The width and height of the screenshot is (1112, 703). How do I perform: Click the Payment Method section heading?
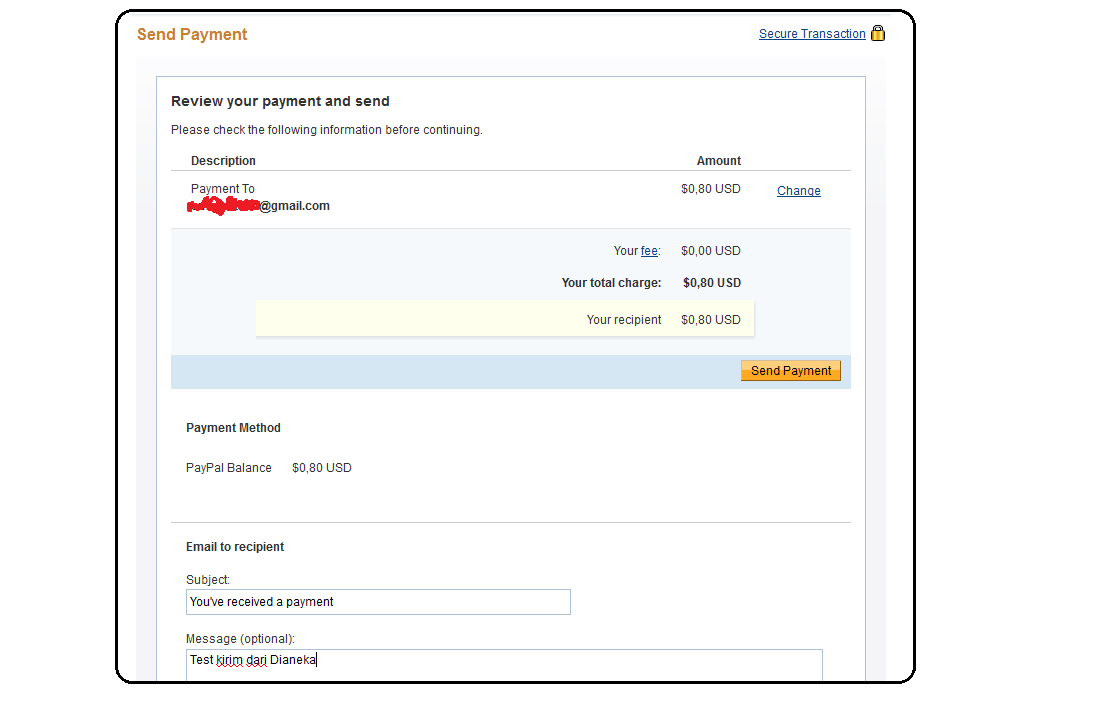233,428
